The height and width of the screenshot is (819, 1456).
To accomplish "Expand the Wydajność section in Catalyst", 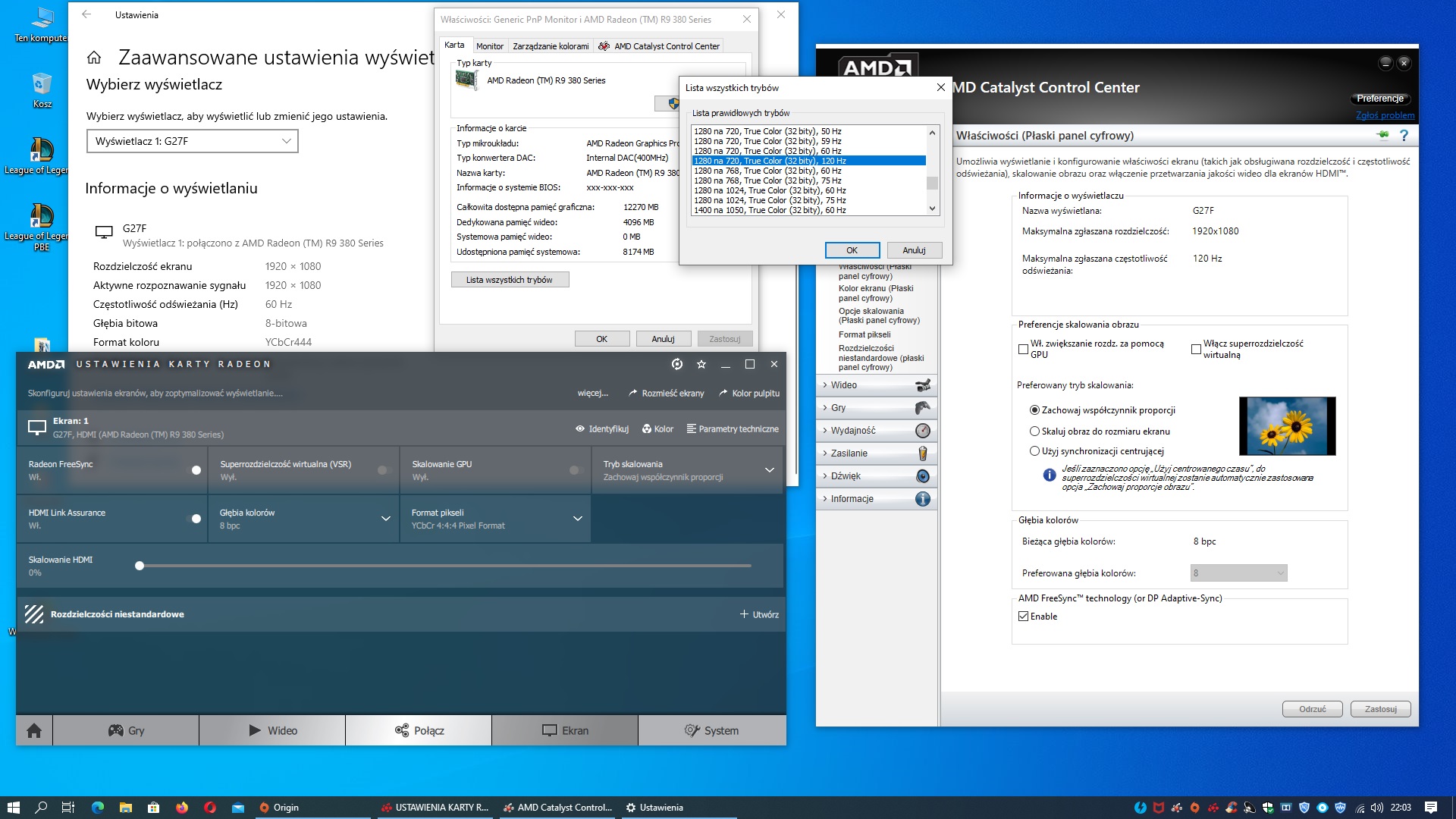I will point(853,430).
